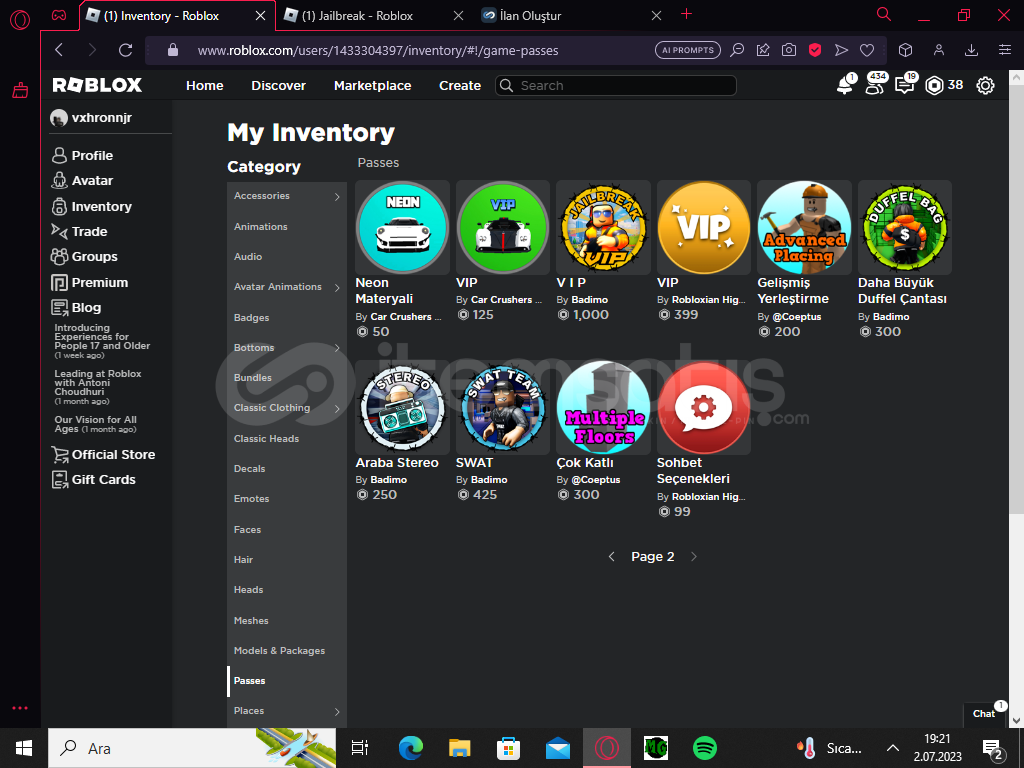Click the AI Prompts button in address bar
1024x768 pixels.
(688, 50)
